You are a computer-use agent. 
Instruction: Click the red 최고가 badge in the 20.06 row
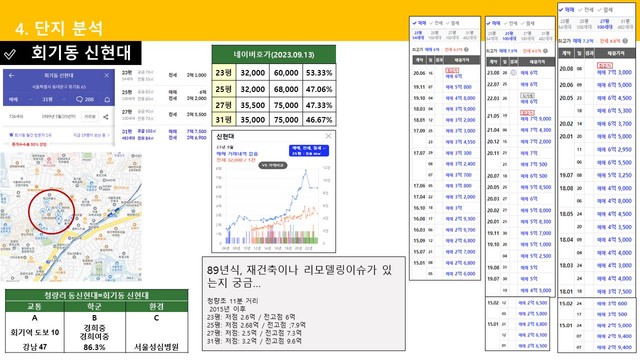coord(452,71)
